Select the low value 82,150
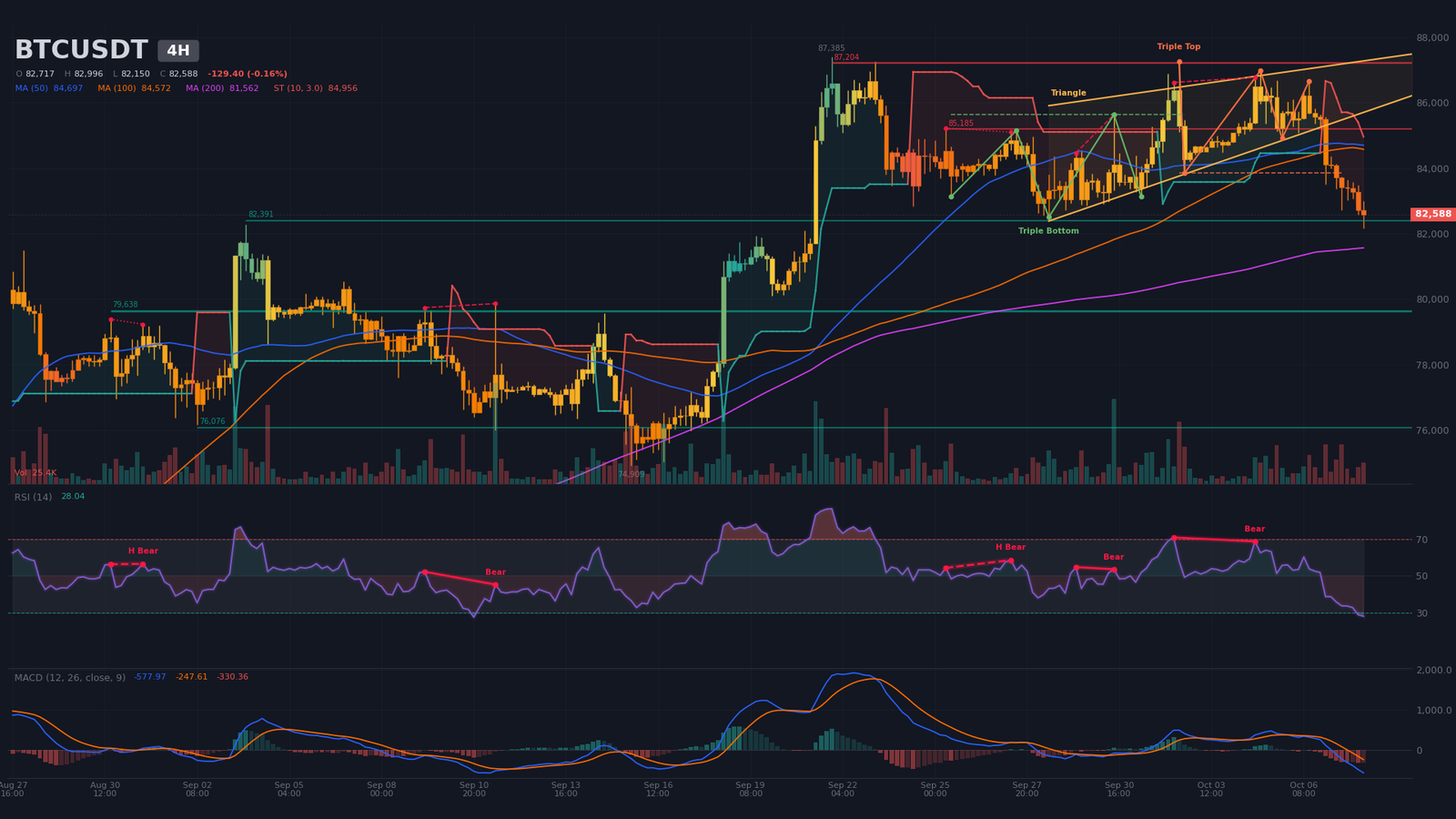1456x819 pixels. point(136,74)
